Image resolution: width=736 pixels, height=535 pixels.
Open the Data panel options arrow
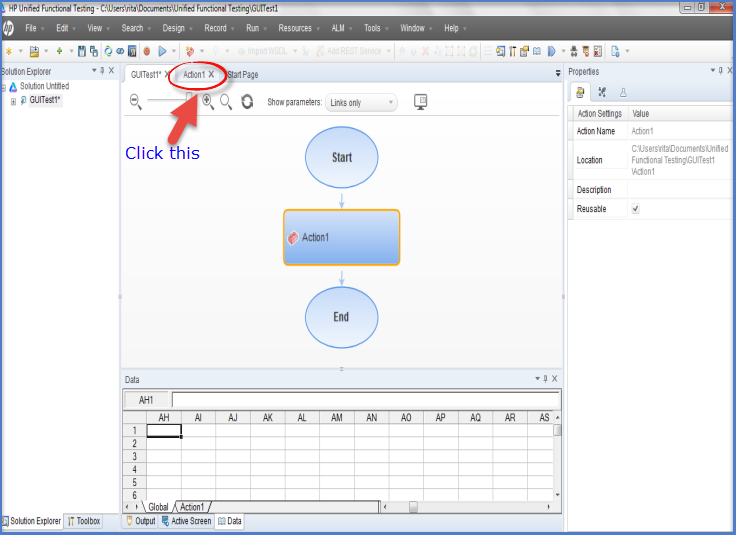coord(537,378)
